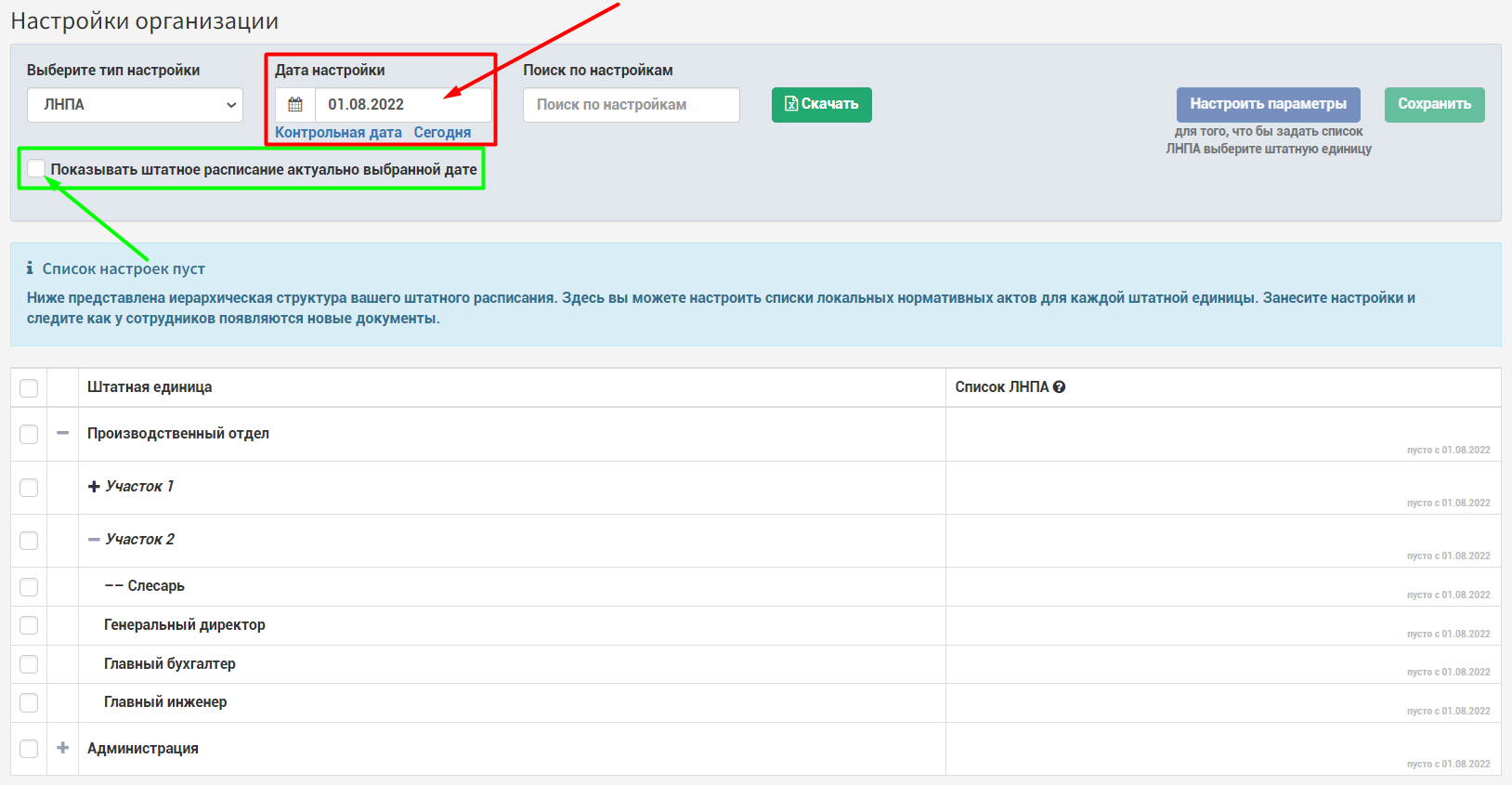The width and height of the screenshot is (1512, 785).
Task: Click the Настроить параметры button
Action: click(x=1268, y=105)
